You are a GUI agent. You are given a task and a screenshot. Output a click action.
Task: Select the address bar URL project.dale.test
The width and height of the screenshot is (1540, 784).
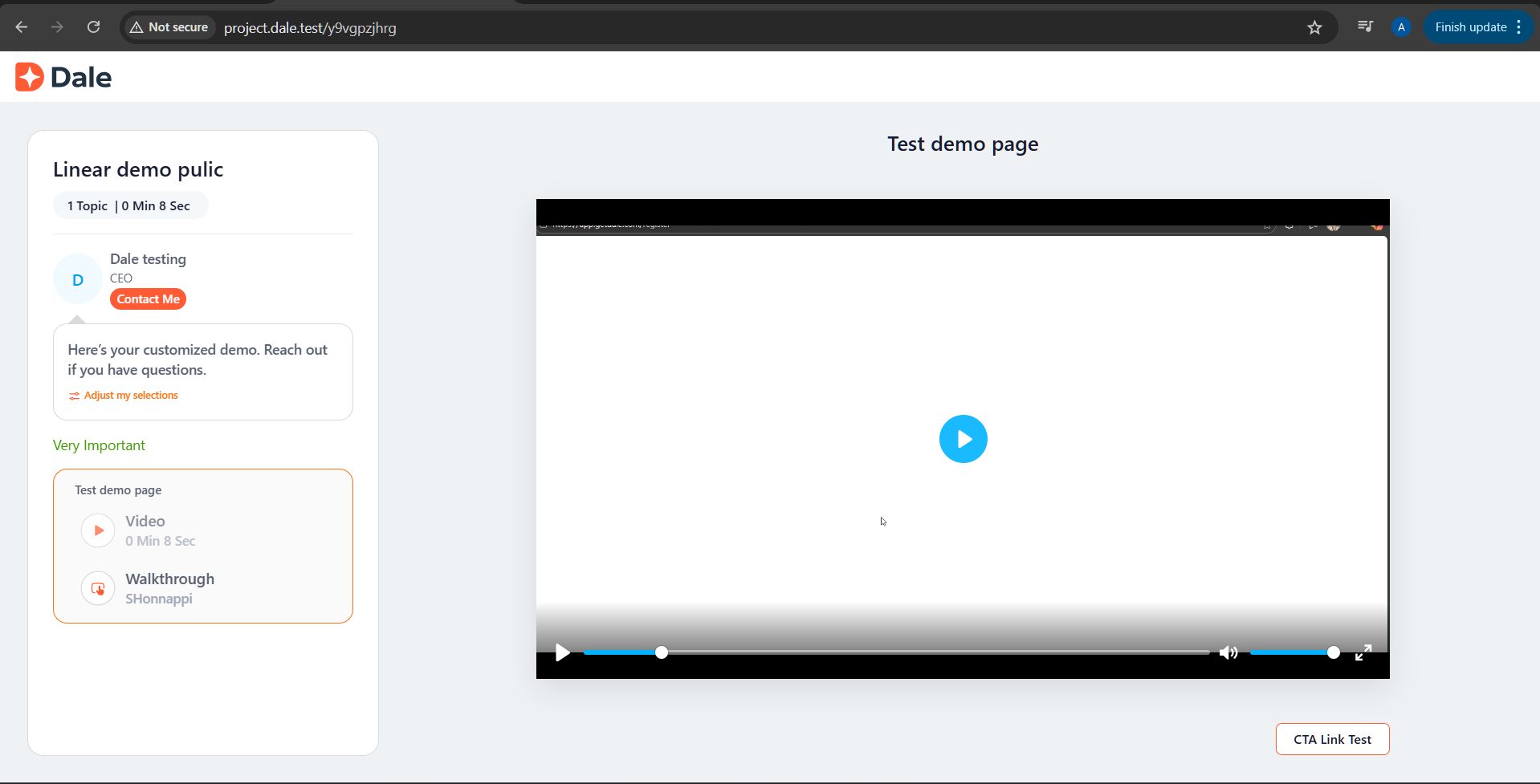310,28
